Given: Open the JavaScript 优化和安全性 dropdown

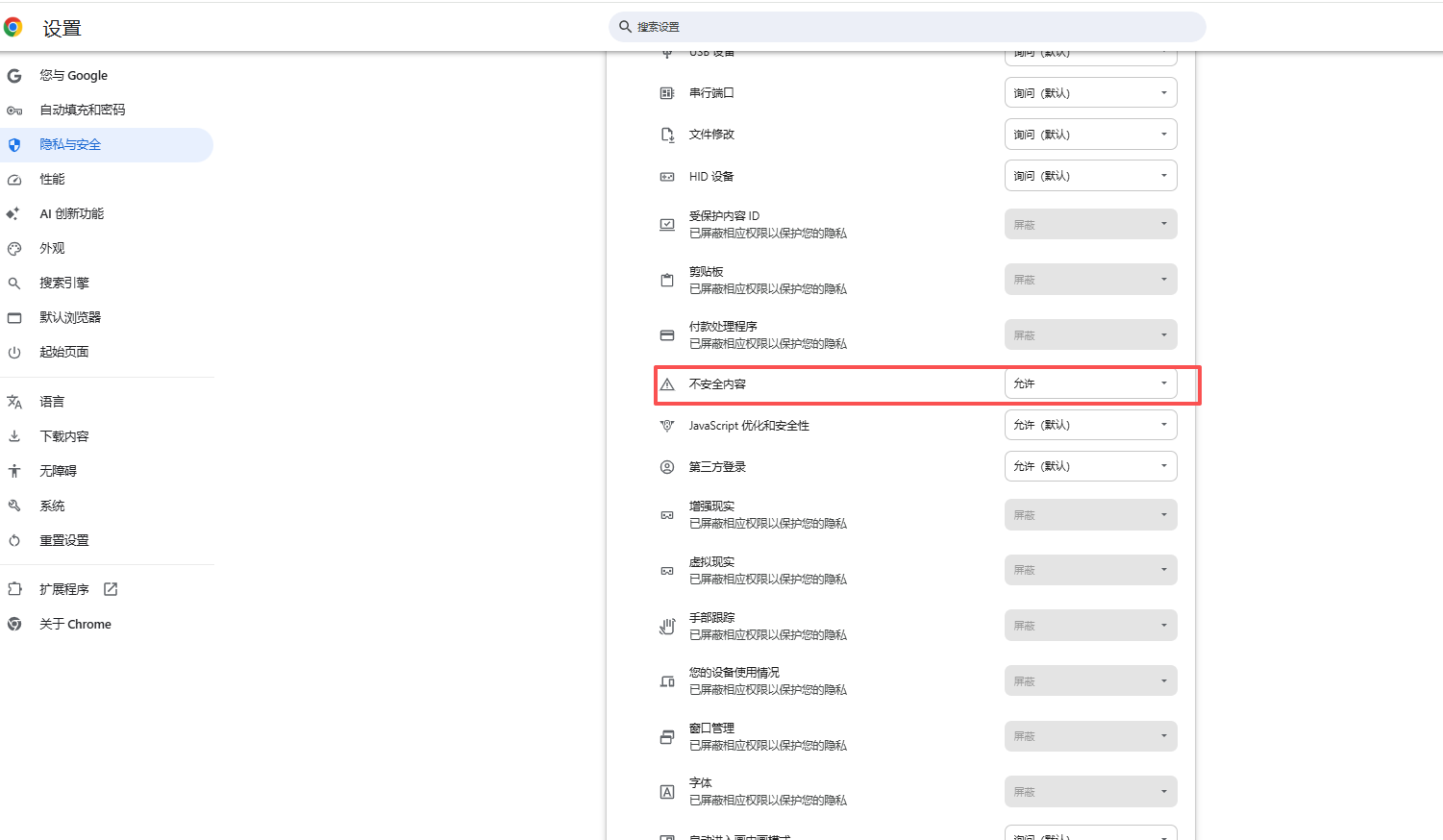Looking at the screenshot, I should tap(1091, 425).
